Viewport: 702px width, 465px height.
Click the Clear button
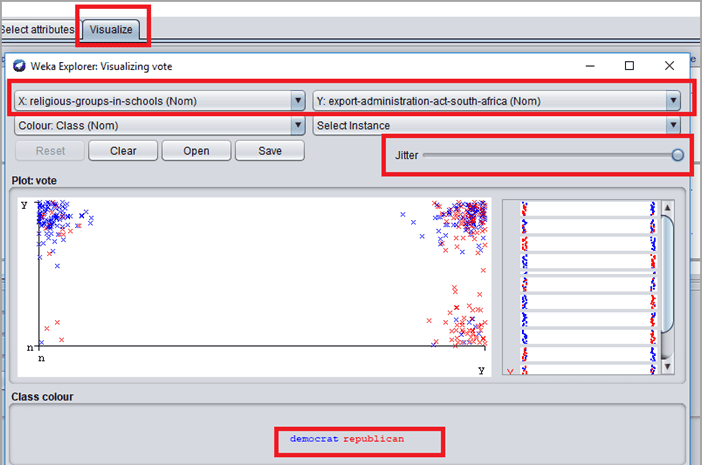point(123,151)
